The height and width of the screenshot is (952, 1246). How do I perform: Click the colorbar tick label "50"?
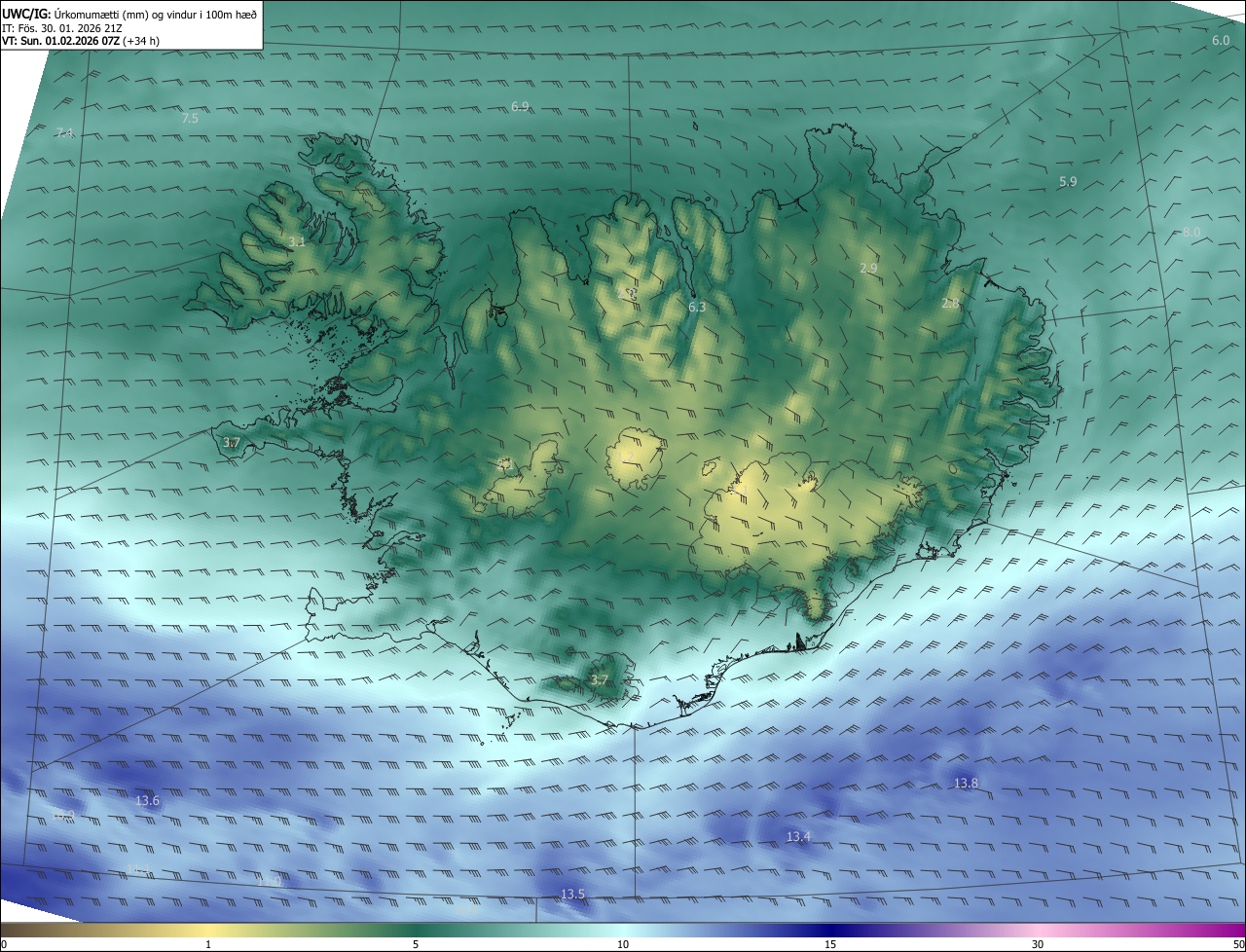(x=1238, y=944)
